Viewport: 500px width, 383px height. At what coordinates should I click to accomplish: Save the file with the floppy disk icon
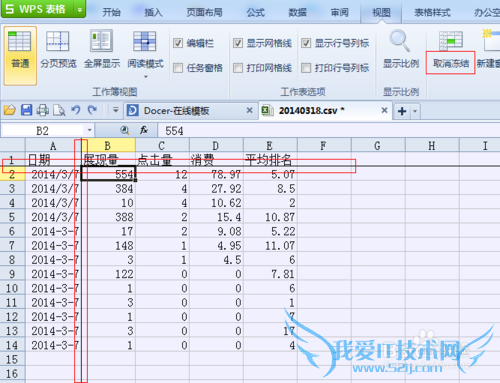tap(26, 110)
